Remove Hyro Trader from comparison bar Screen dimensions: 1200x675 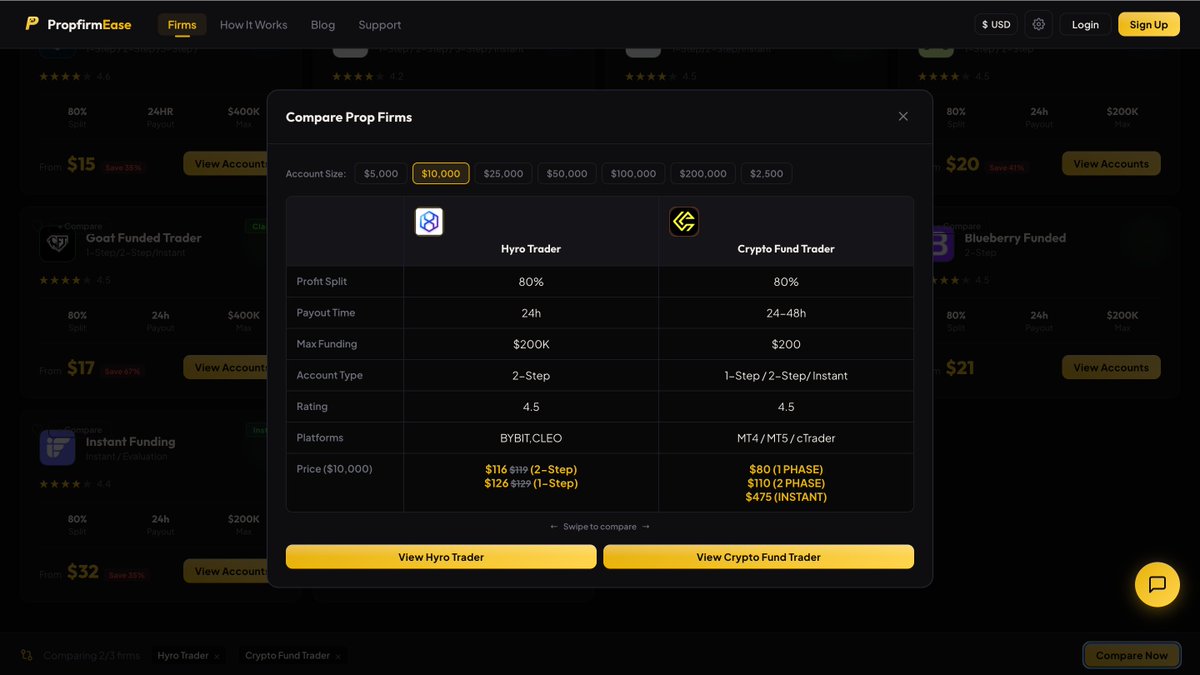click(217, 656)
